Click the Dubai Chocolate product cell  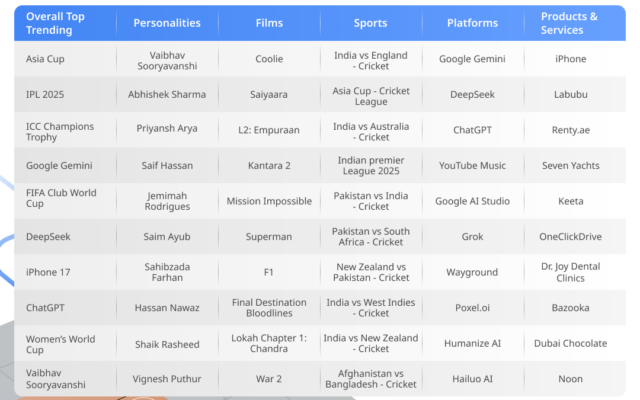pyautogui.click(x=570, y=343)
